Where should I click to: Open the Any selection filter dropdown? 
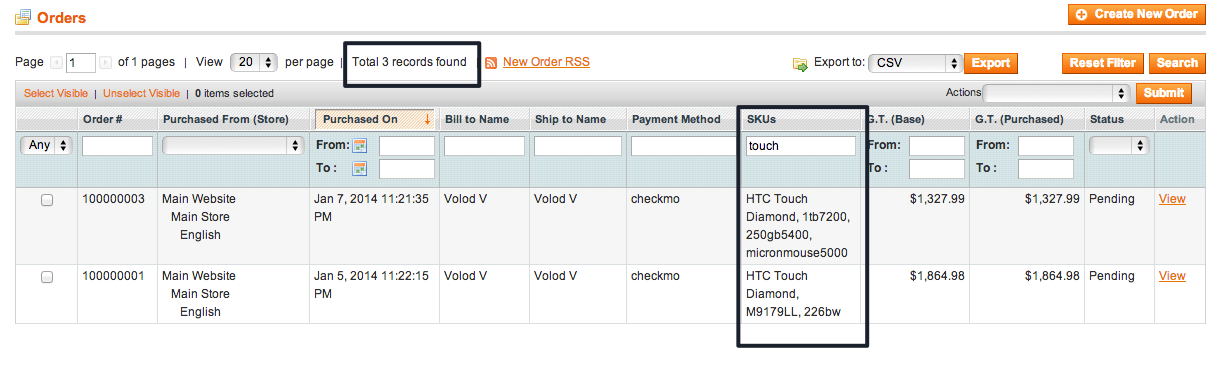(47, 145)
